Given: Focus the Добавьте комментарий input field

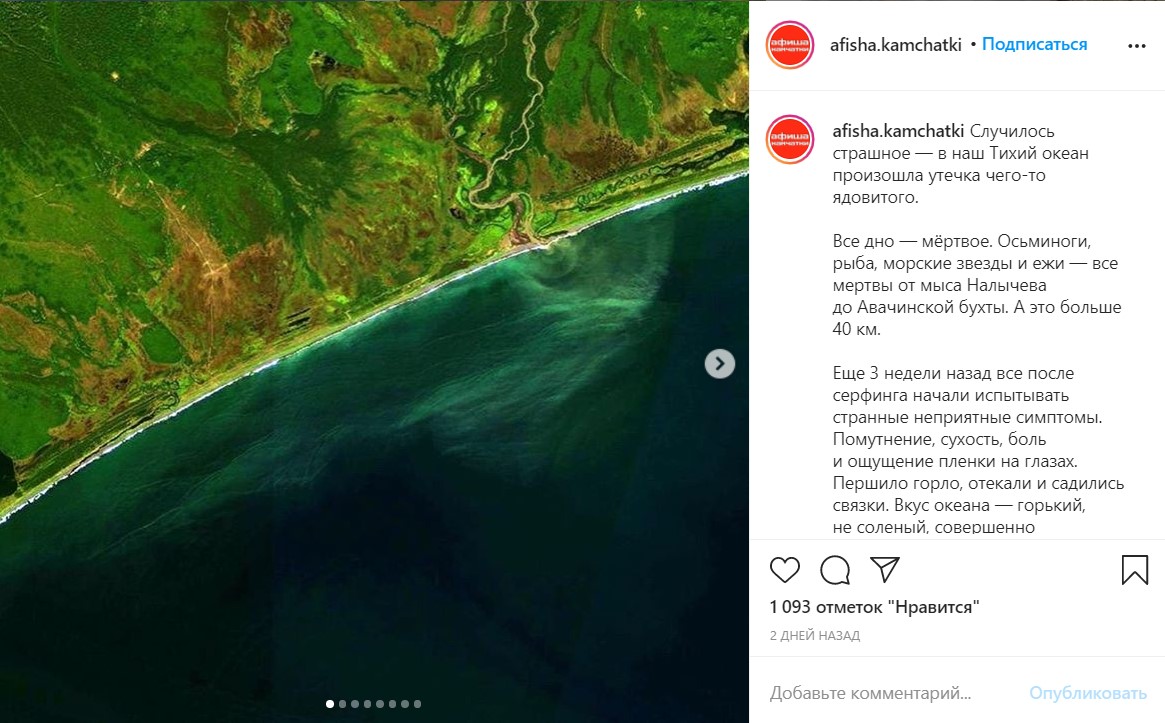Looking at the screenshot, I should pos(892,693).
